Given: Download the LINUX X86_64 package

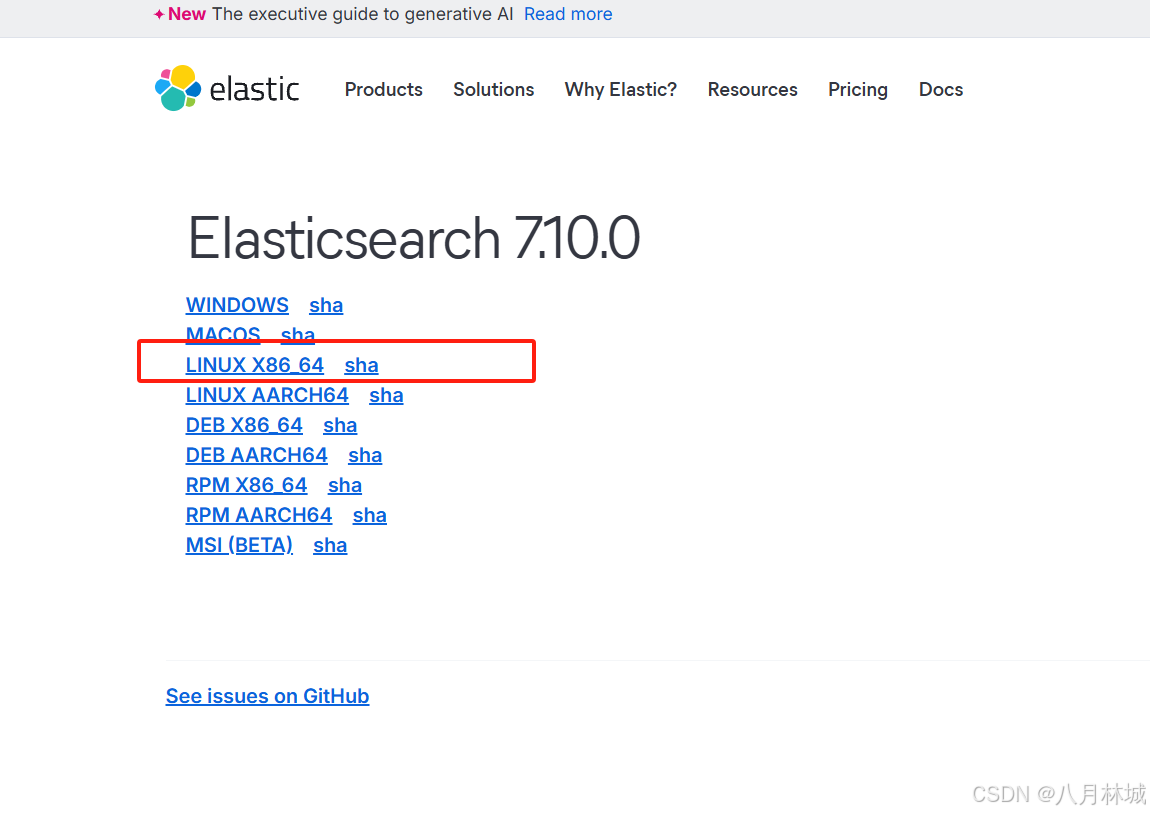Looking at the screenshot, I should (254, 365).
